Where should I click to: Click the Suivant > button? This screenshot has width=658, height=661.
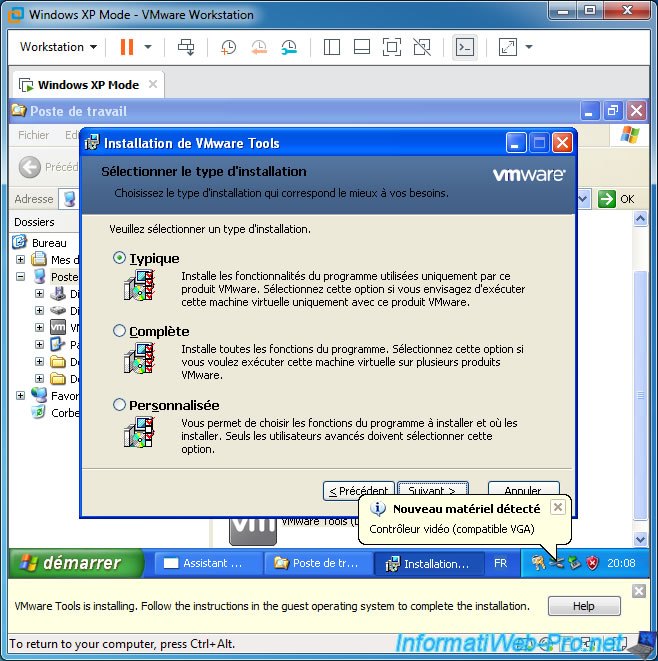432,491
